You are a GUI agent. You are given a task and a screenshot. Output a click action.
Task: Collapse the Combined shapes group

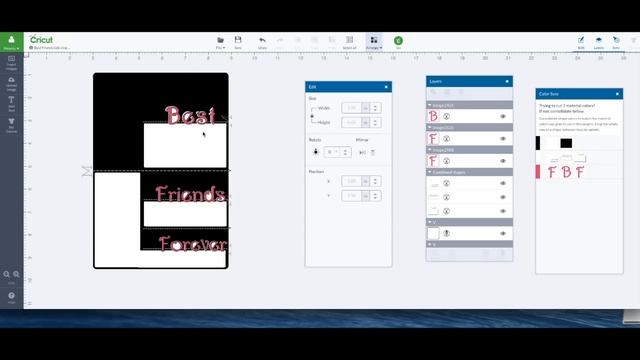pyautogui.click(x=429, y=172)
